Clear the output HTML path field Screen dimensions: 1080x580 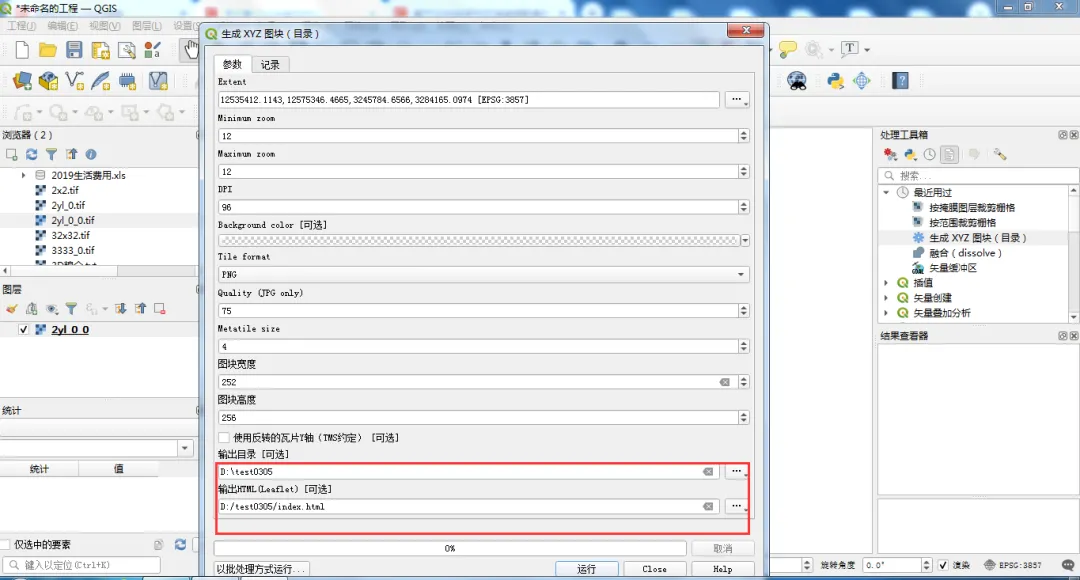tap(708, 506)
